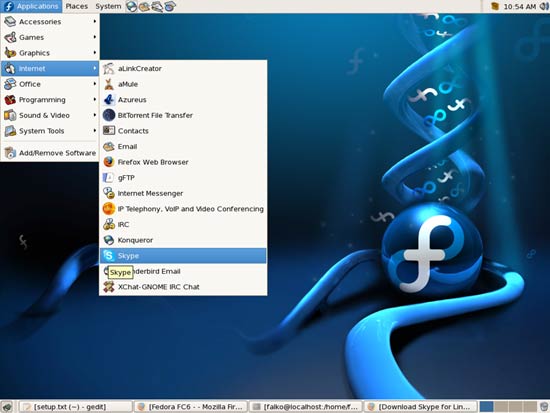This screenshot has width=550, height=413.
Task: Click the Internet Messenger icon
Action: (109, 193)
